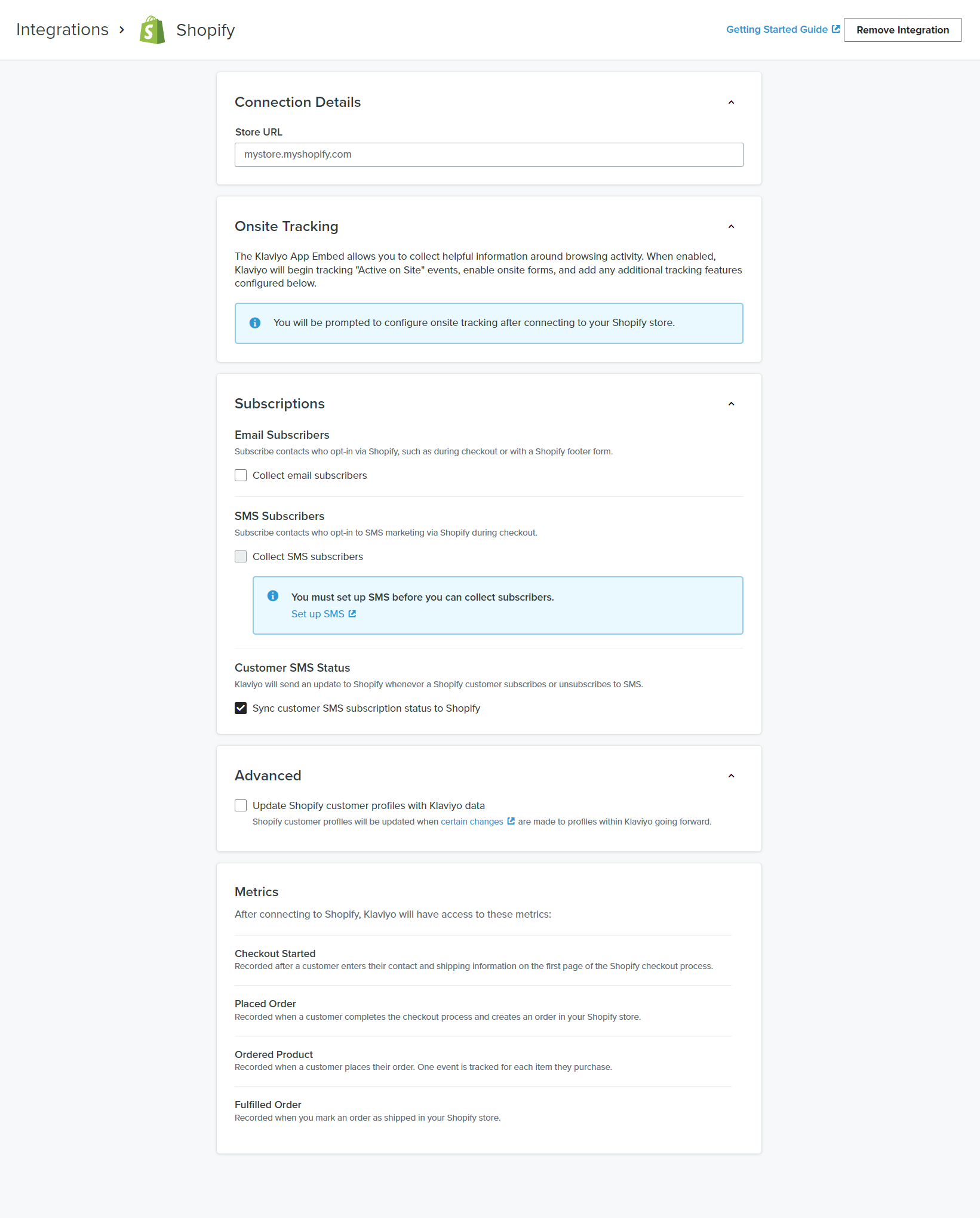Viewport: 980px width, 1218px height.
Task: Collapse the Subscriptions section
Action: 731,404
